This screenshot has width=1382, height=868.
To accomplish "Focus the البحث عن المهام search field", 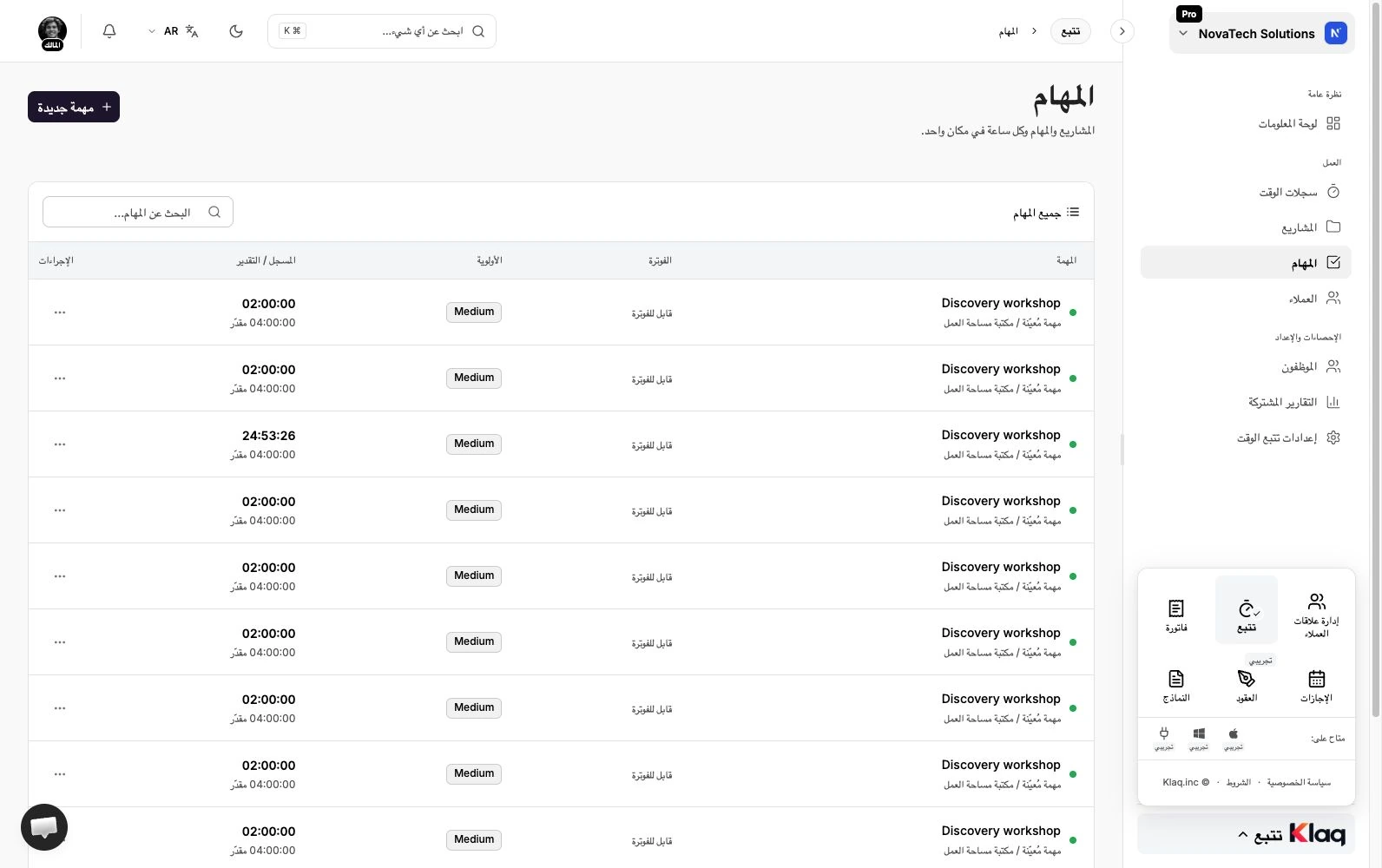I will coord(138,212).
